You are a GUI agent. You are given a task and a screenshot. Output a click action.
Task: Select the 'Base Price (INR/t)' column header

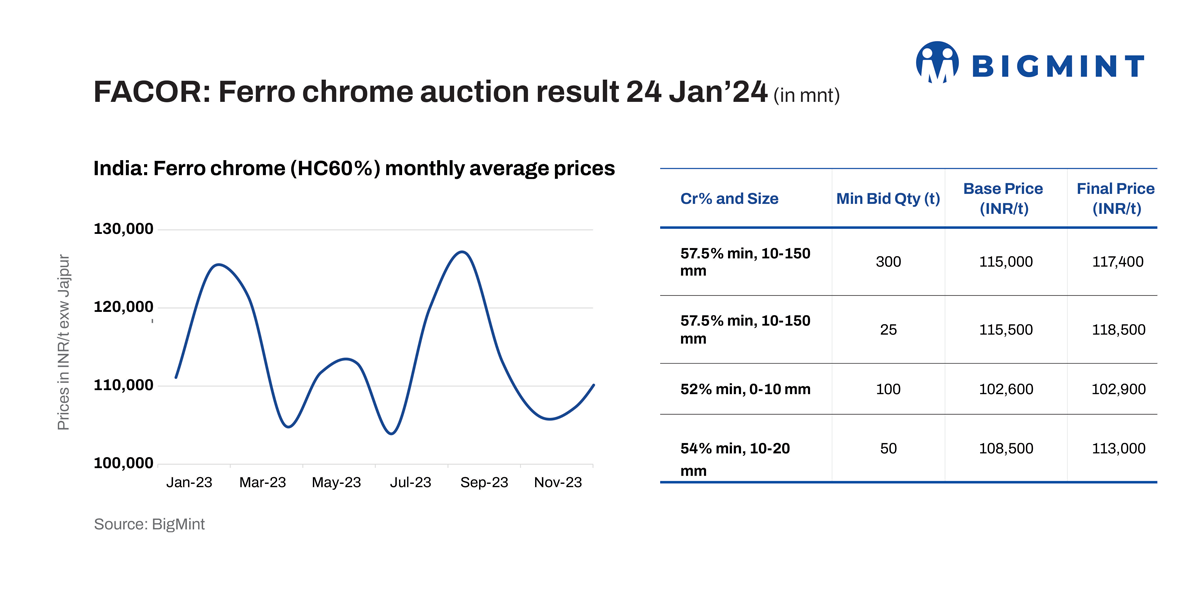pyautogui.click(x=1002, y=198)
